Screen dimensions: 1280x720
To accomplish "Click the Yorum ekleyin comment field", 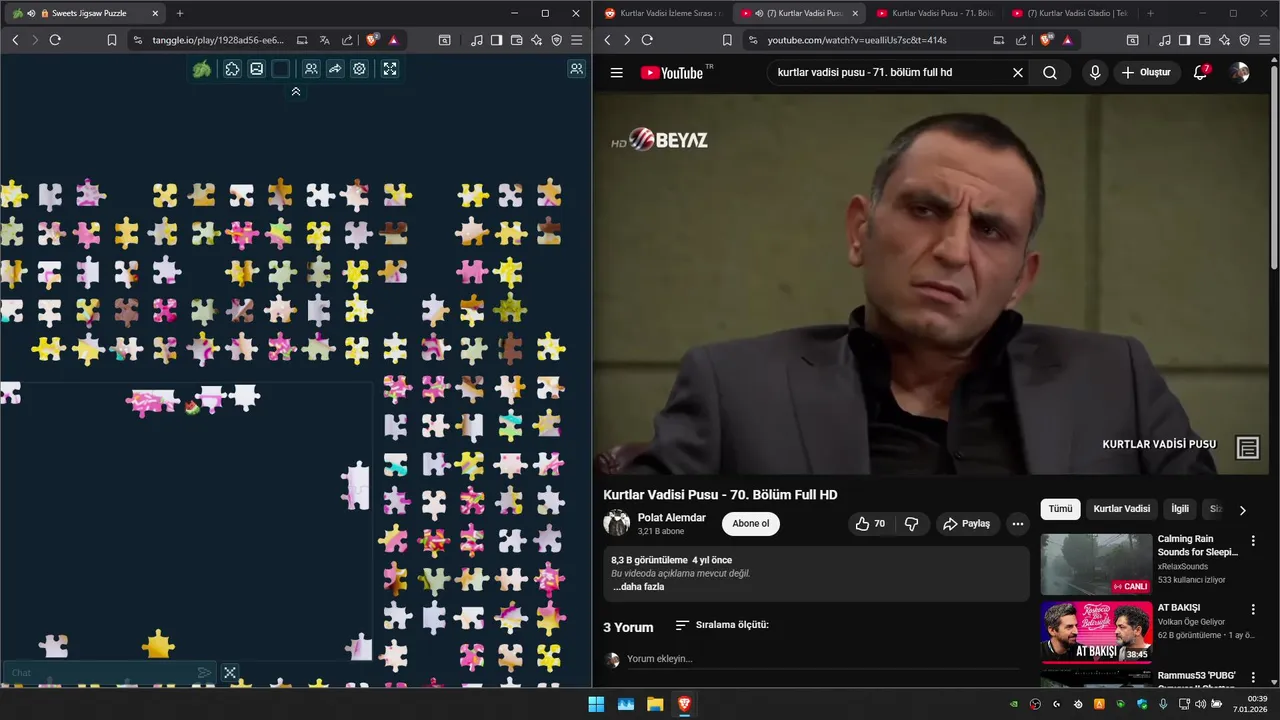I will point(822,659).
